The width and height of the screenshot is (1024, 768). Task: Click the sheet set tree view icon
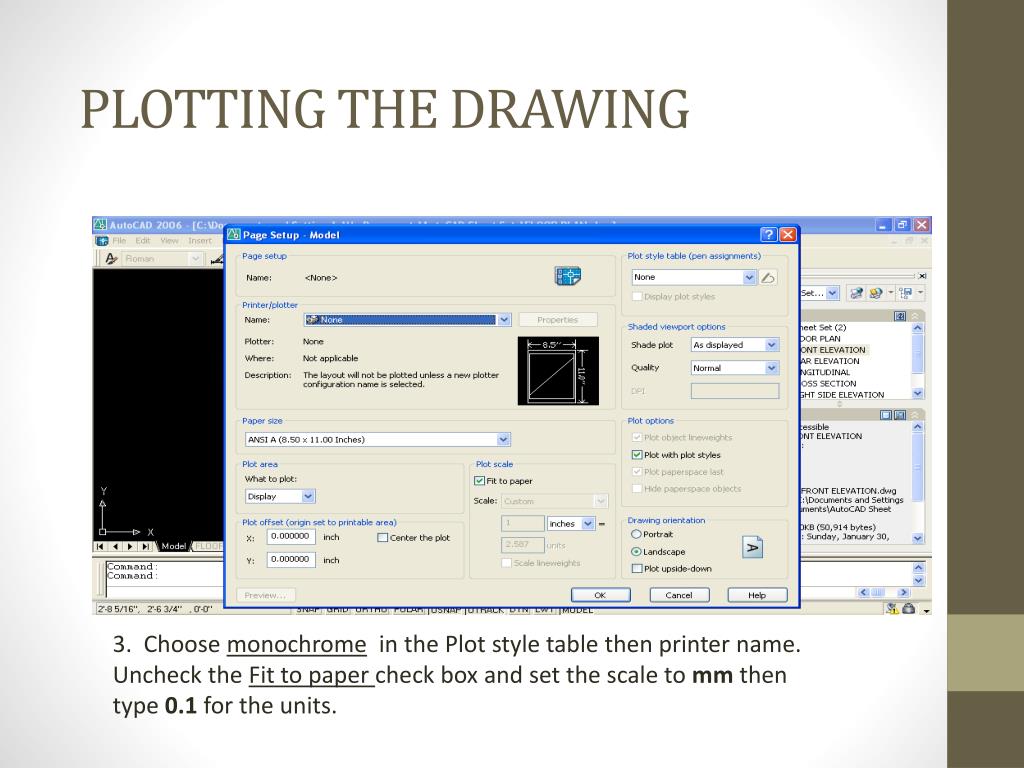pos(905,293)
